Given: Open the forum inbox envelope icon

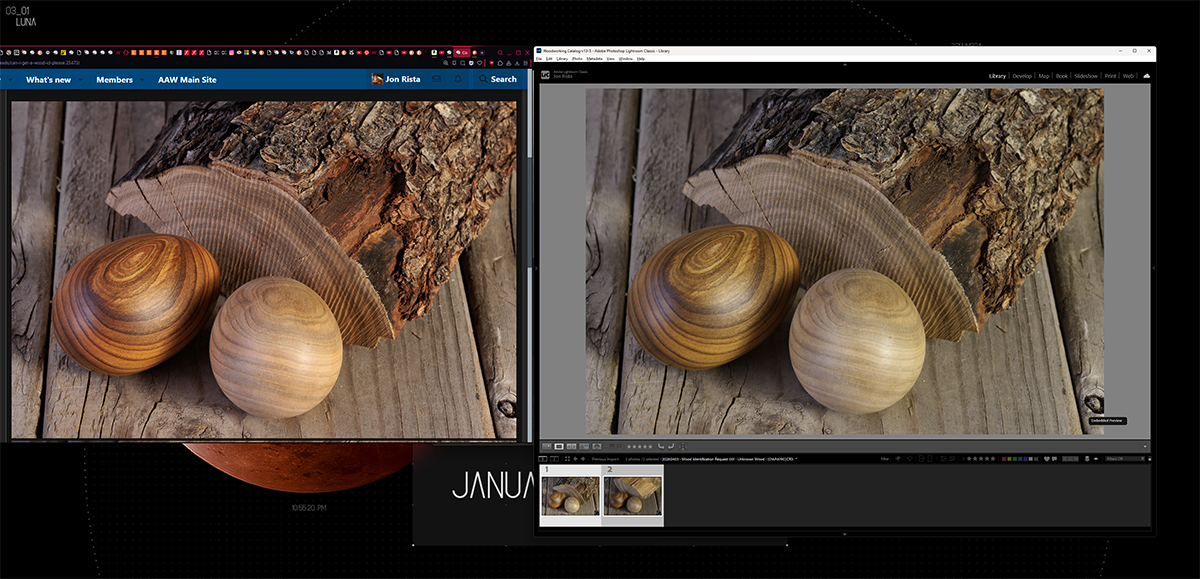Looking at the screenshot, I should point(437,79).
